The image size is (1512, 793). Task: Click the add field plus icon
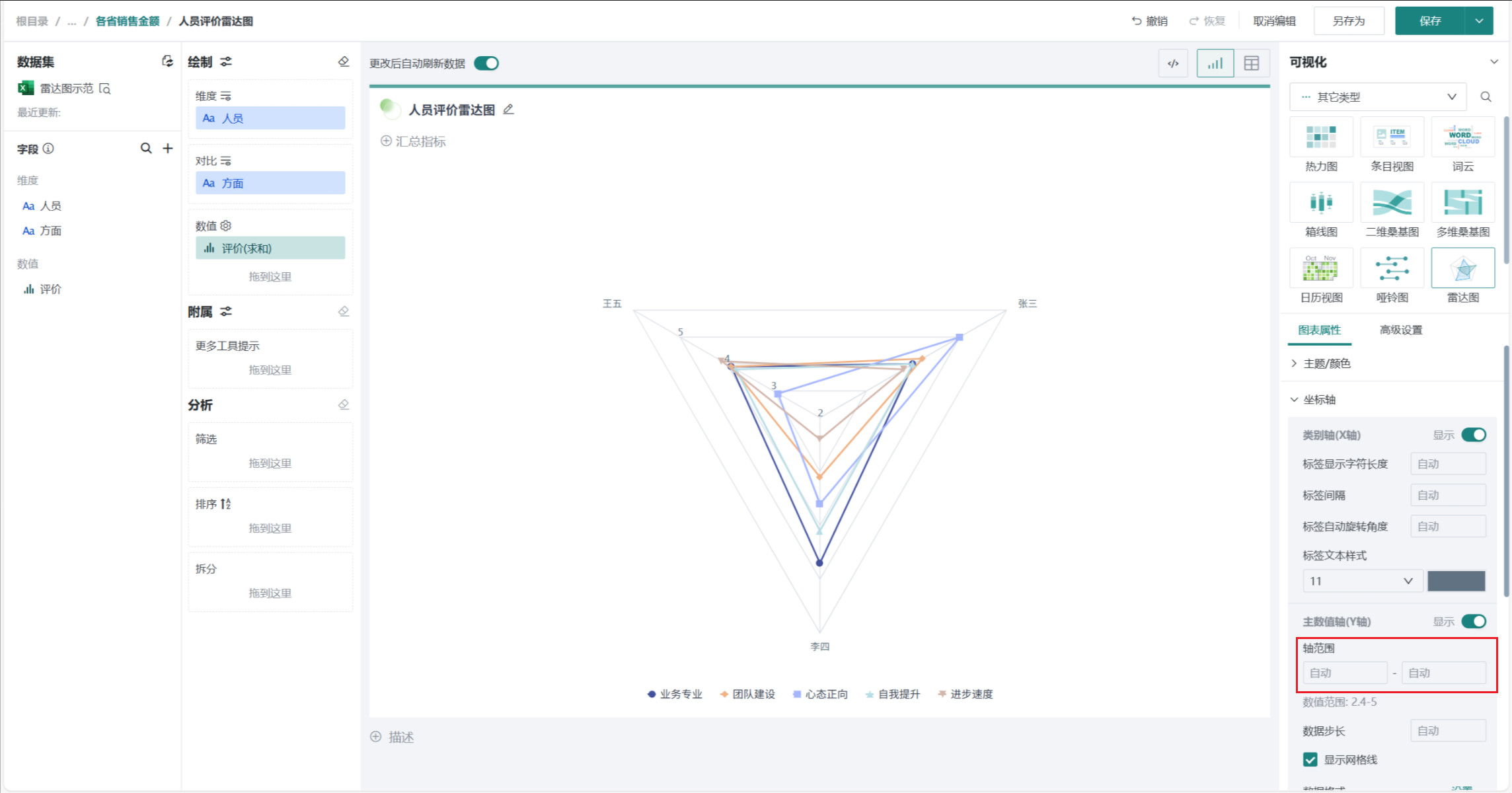168,149
